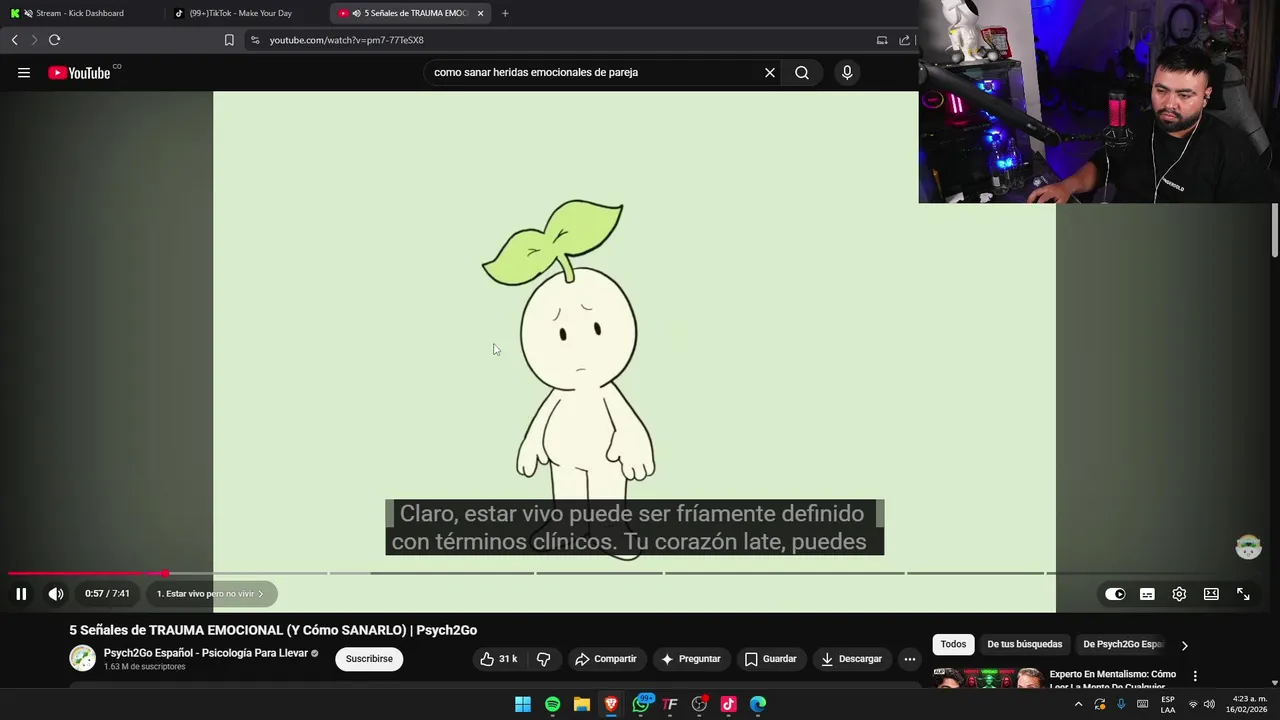Open the YouTube hamburger guide menu
The width and height of the screenshot is (1280, 720).
point(24,73)
